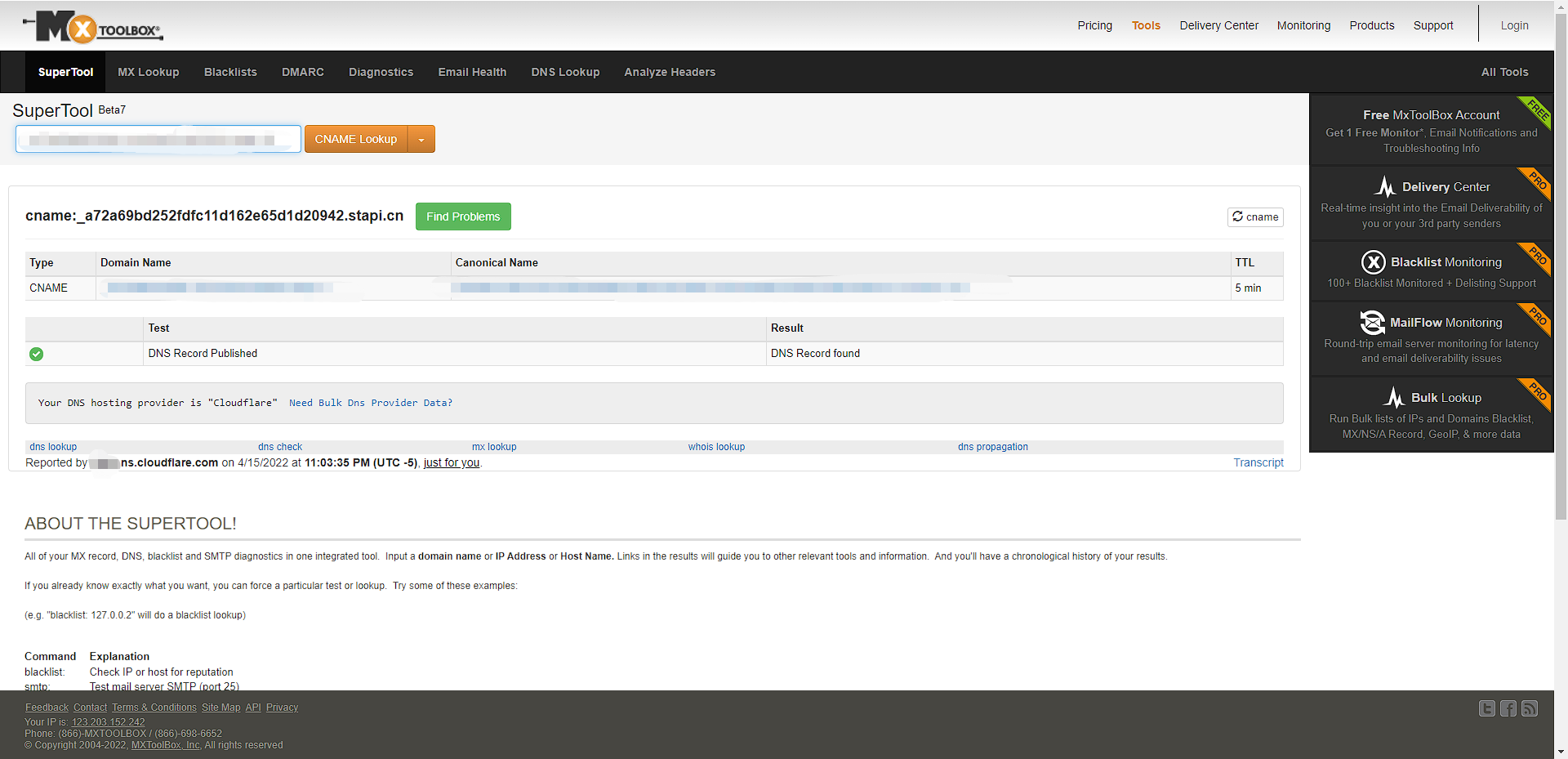Open the MXToolBox, Inc copyright link

(x=166, y=745)
